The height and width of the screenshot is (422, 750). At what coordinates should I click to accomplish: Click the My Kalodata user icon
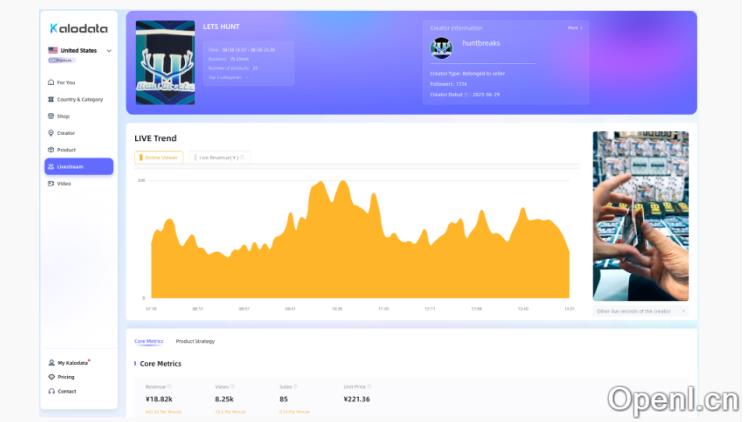[x=51, y=363]
